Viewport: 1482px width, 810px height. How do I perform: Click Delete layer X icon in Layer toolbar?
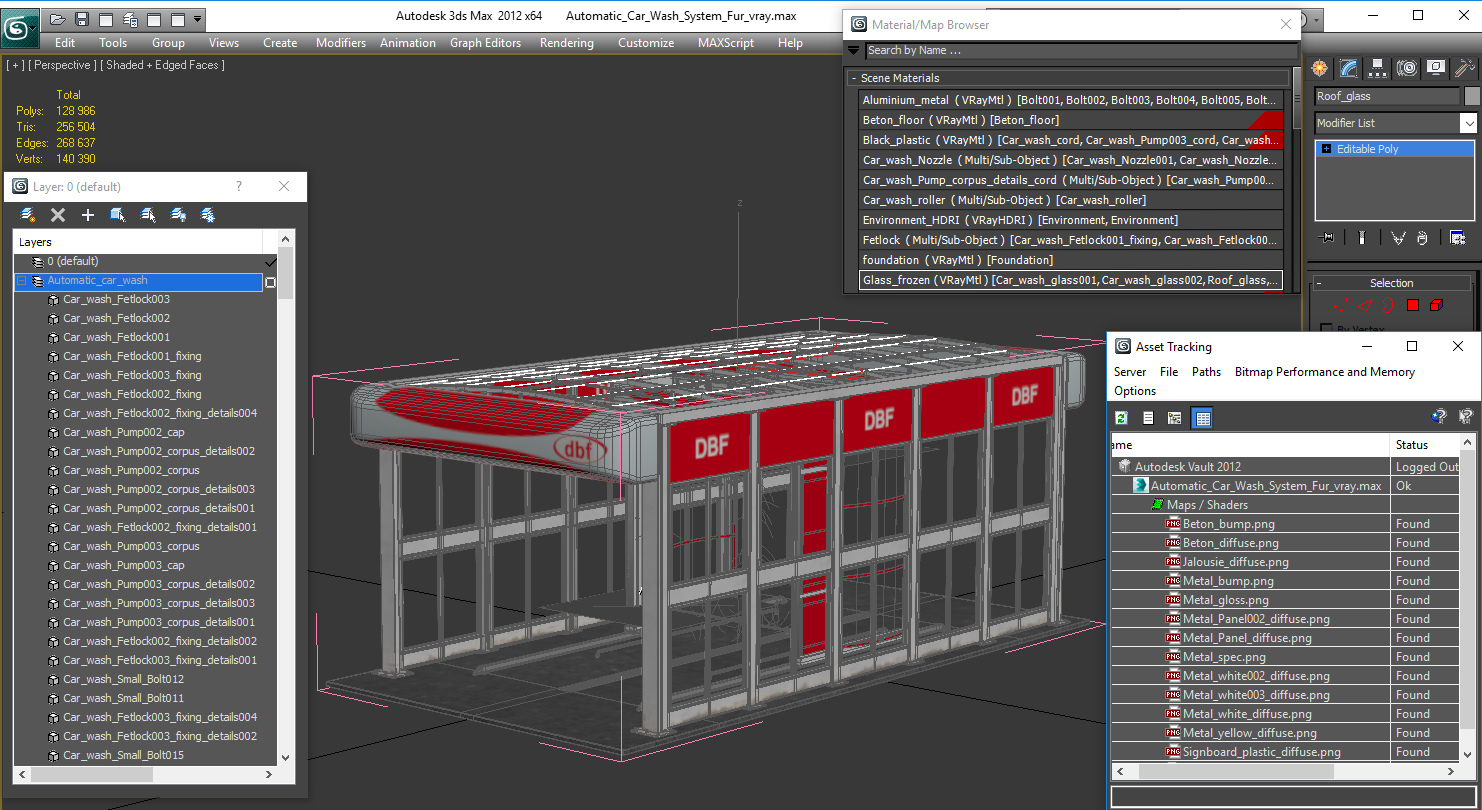pos(58,215)
